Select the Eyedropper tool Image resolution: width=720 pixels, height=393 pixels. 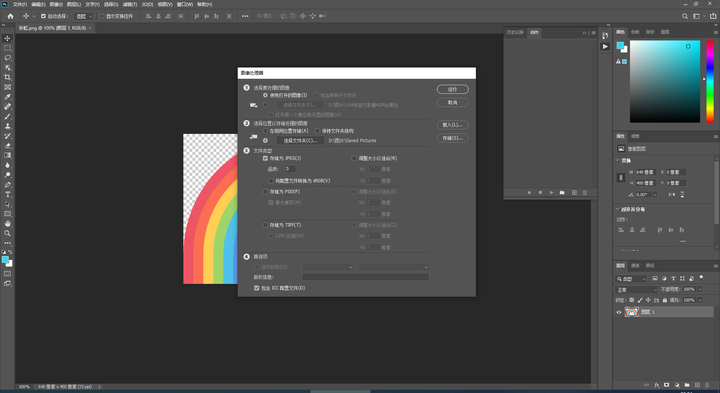tap(7, 97)
